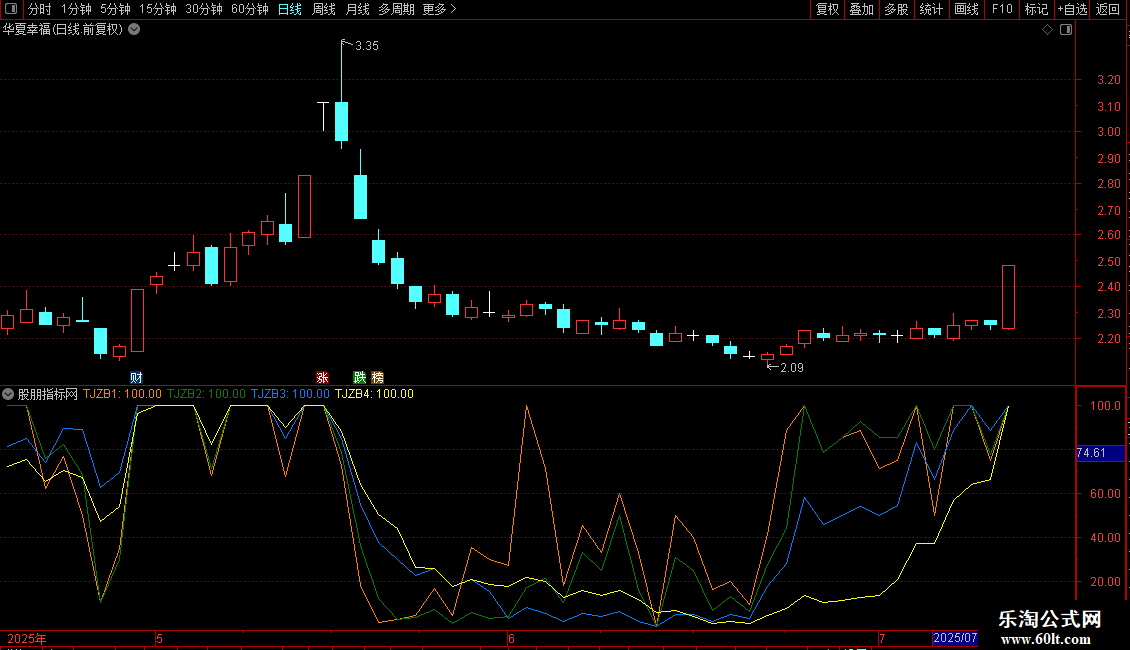Click the 叠加 overlay button

pyautogui.click(x=862, y=9)
